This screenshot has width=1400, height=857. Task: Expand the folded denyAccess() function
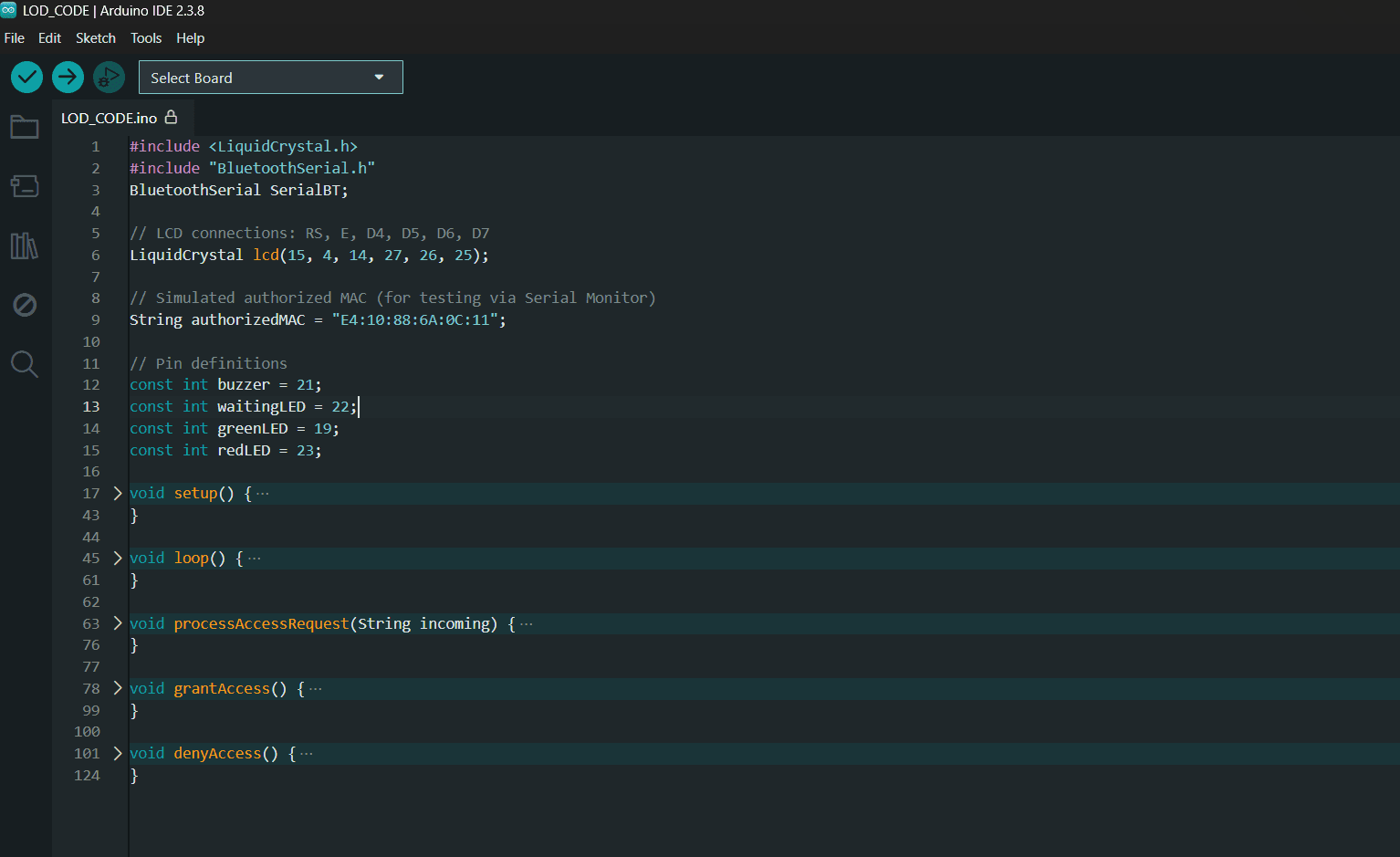[118, 753]
